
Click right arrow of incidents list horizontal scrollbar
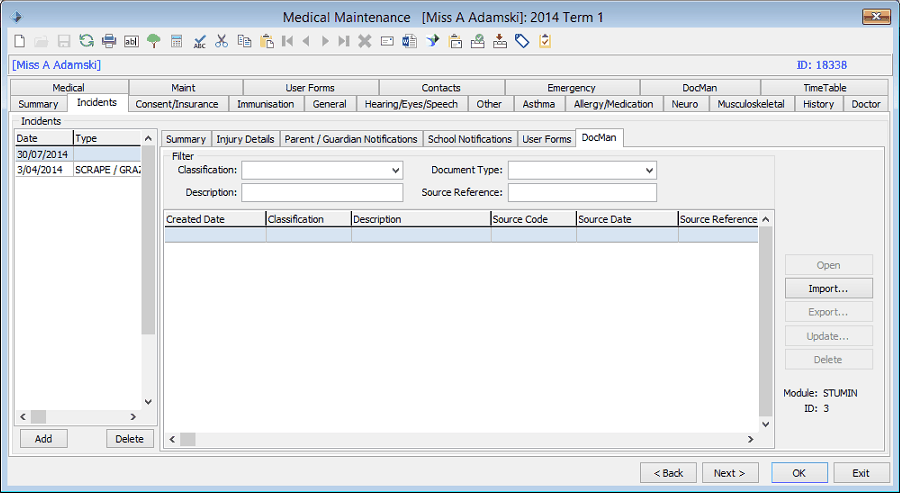(133, 417)
